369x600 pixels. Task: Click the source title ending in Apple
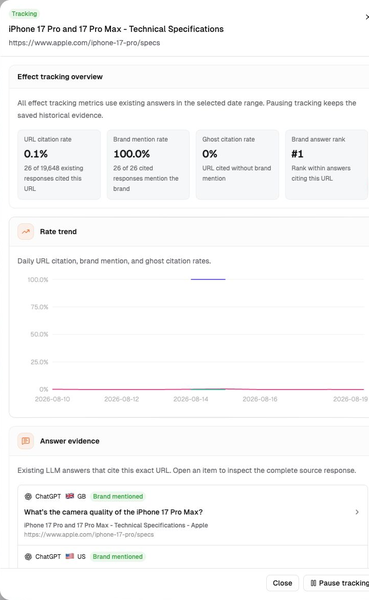[x=116, y=525]
